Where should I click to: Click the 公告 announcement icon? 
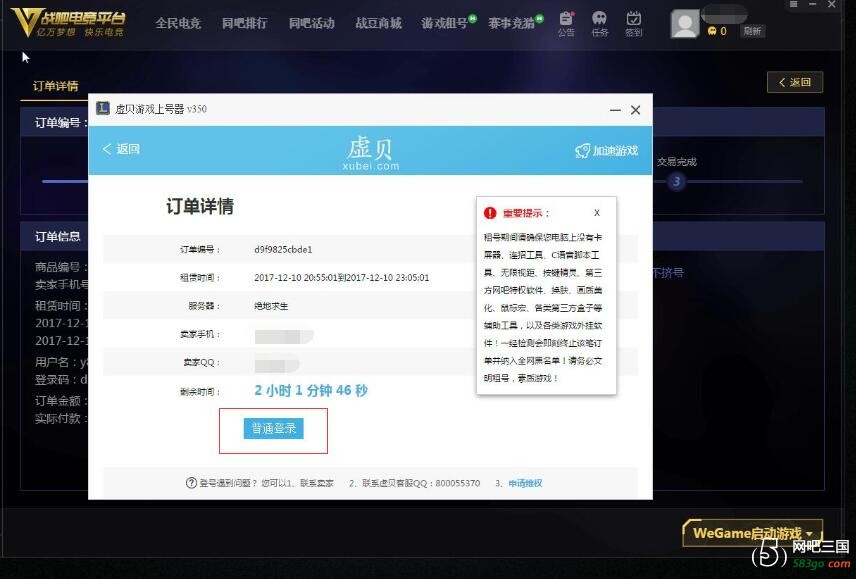(x=566, y=24)
